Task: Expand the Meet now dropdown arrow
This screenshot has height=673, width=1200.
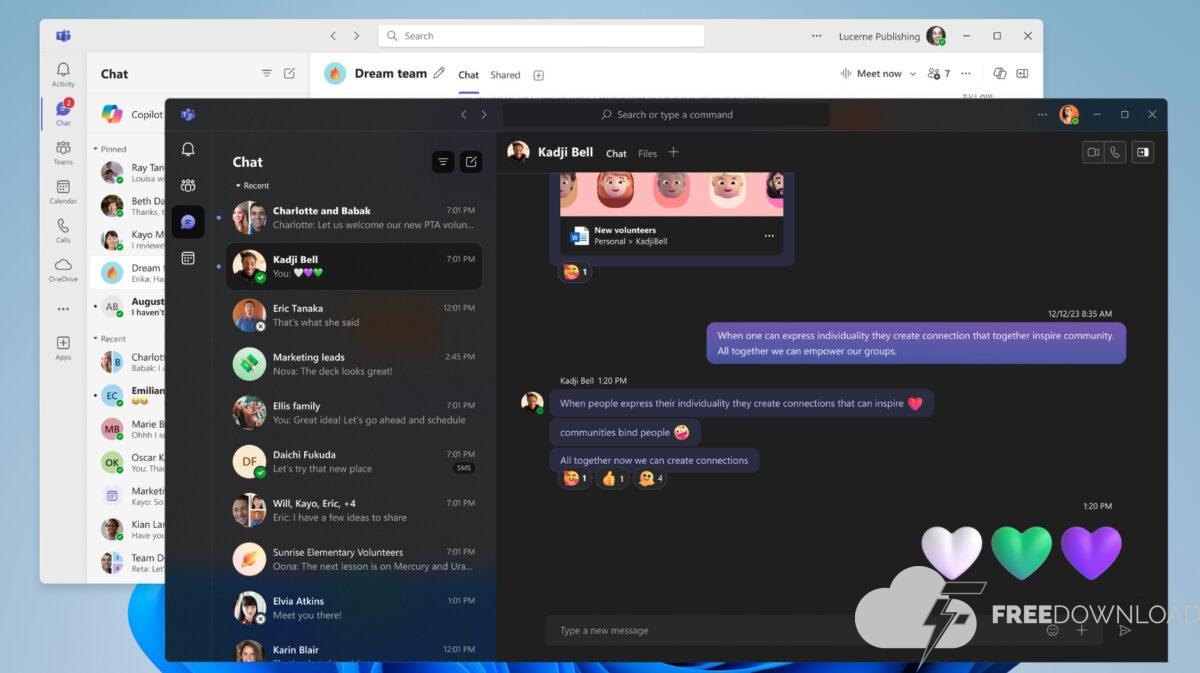Action: pos(913,74)
